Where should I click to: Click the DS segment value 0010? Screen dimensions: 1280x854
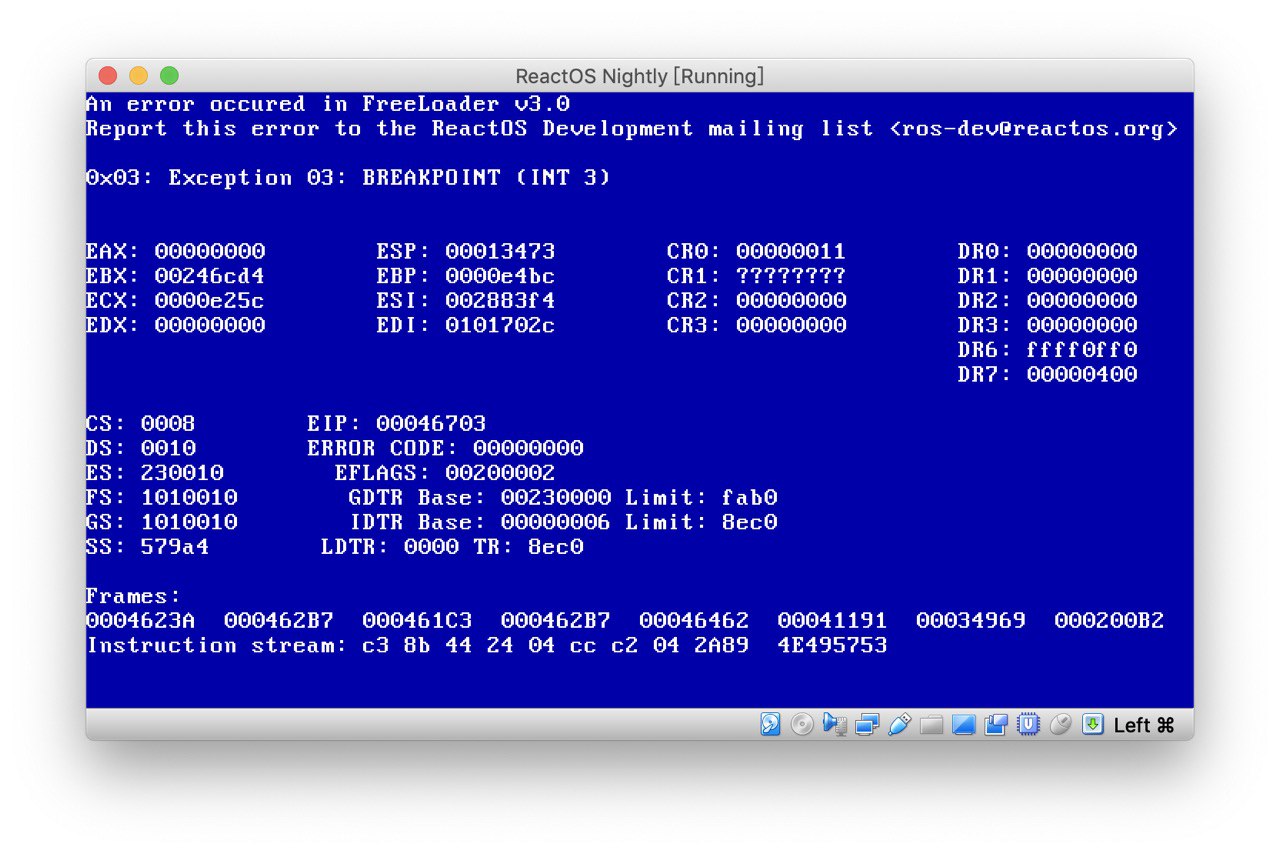tap(168, 448)
